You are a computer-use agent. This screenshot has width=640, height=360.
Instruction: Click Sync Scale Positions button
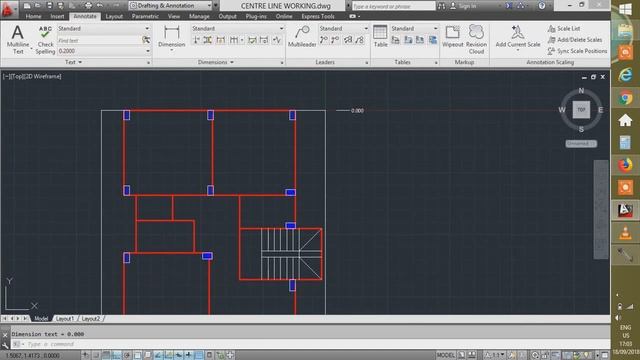(577, 51)
